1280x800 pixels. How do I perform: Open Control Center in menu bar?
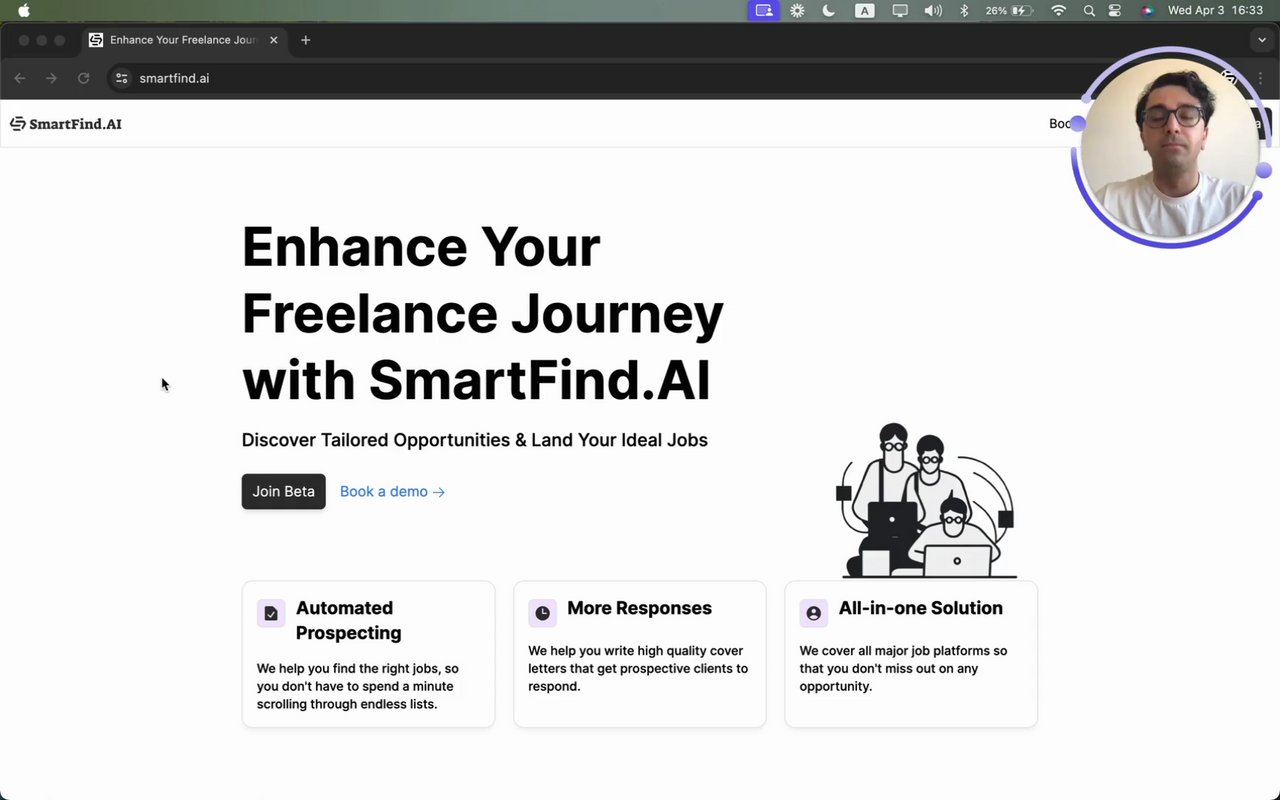click(x=1115, y=11)
